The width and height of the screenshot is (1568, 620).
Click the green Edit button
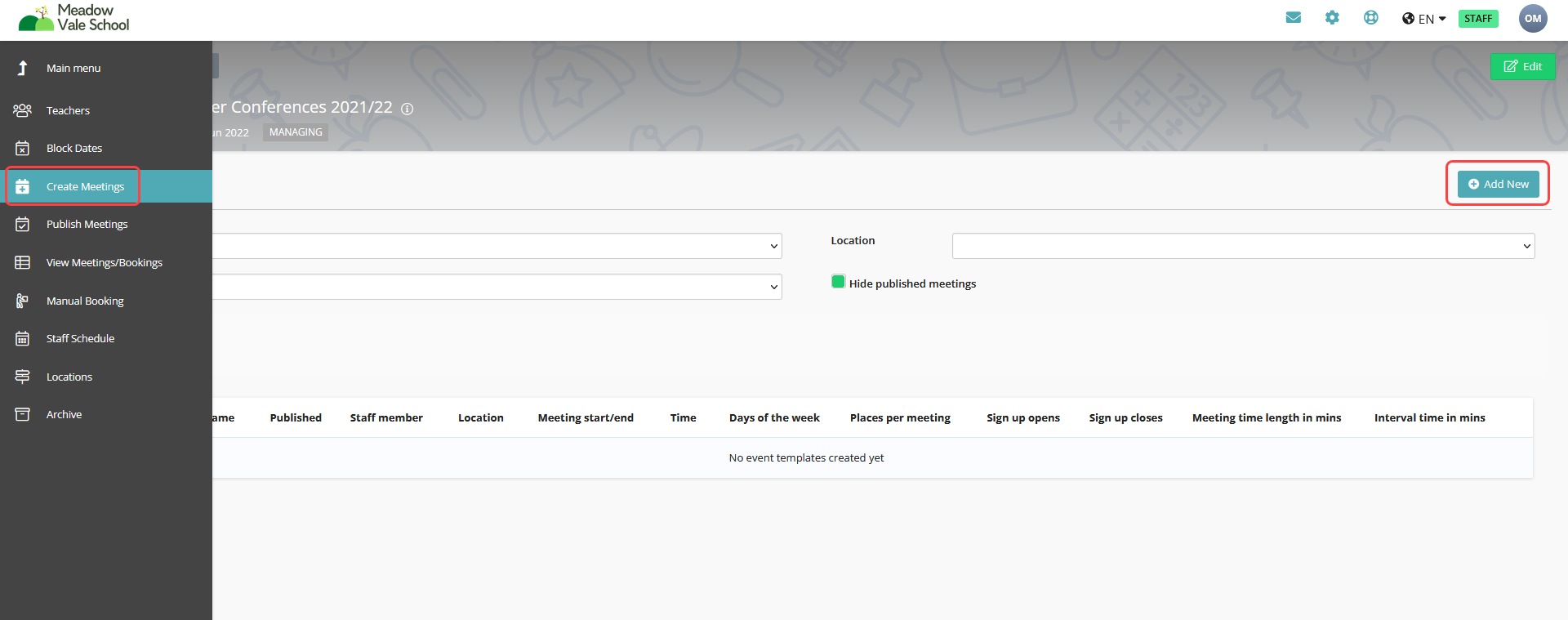(x=1522, y=67)
